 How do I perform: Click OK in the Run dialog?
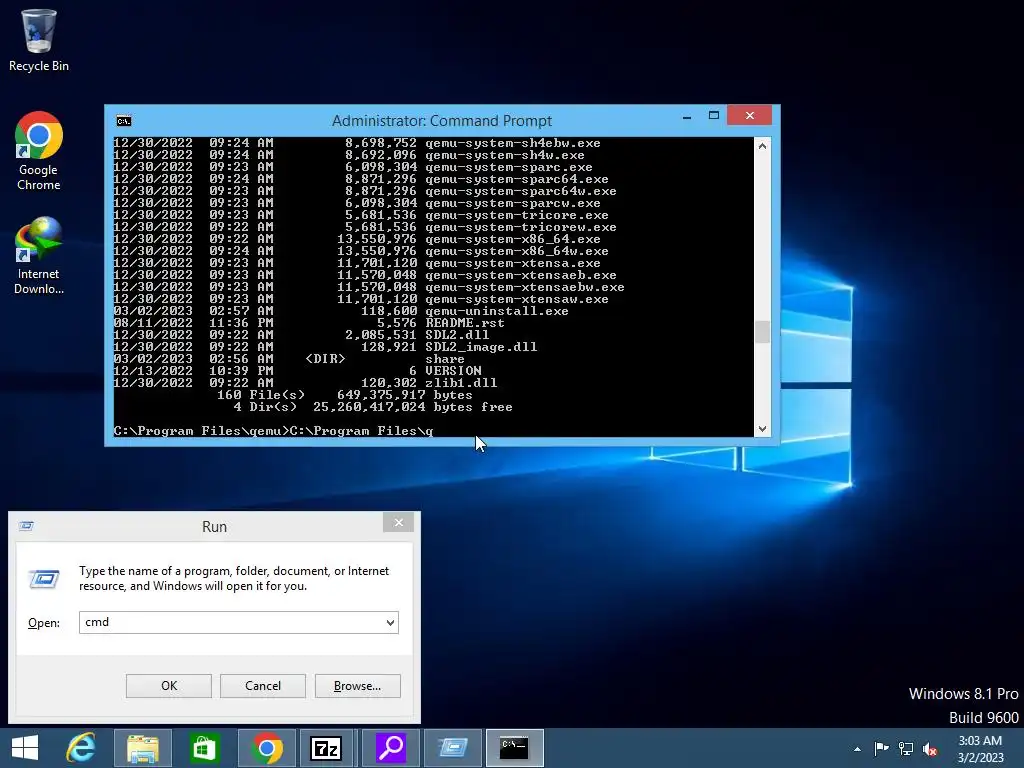tap(168, 686)
